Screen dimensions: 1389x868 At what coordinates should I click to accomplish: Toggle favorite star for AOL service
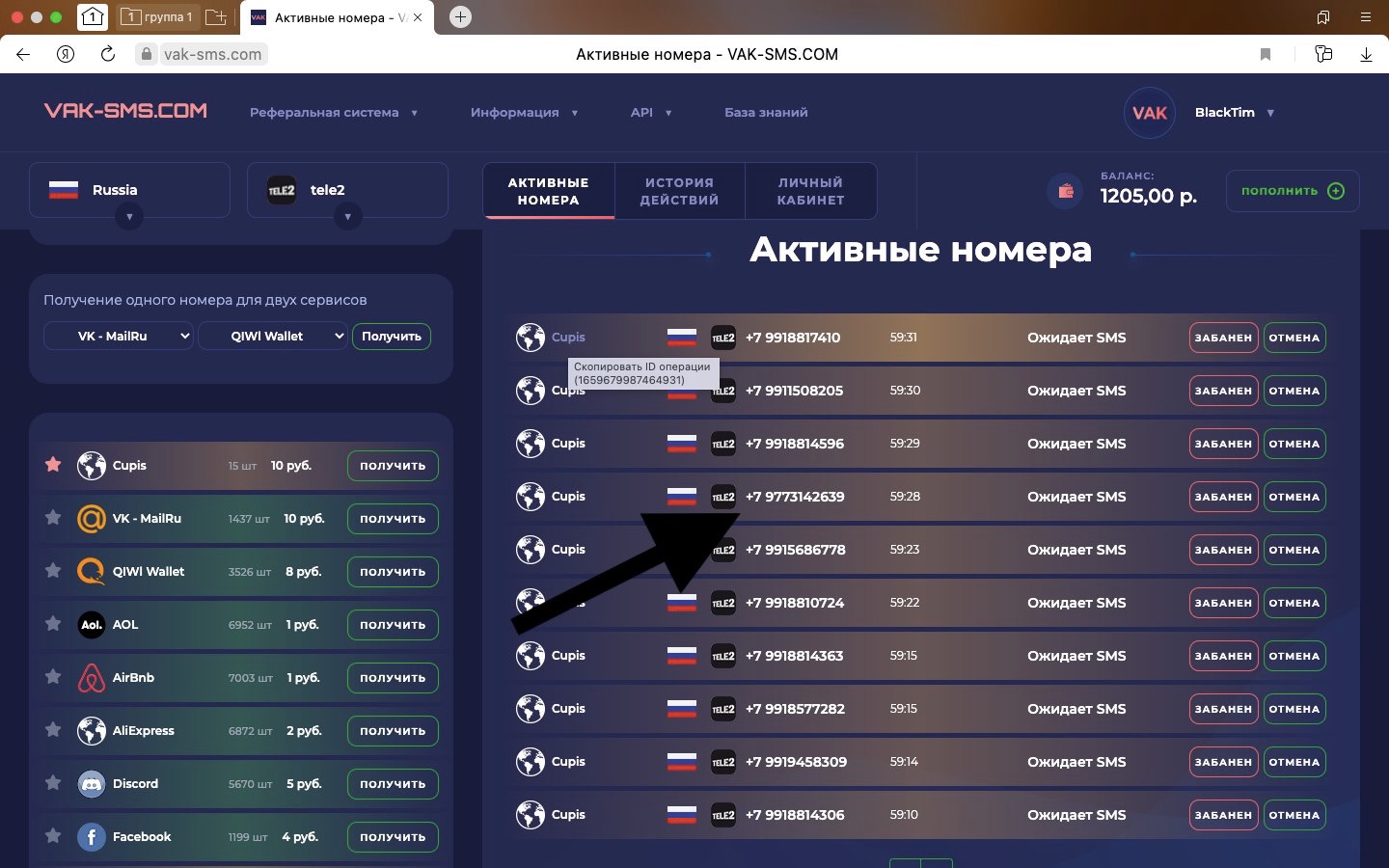tap(53, 624)
